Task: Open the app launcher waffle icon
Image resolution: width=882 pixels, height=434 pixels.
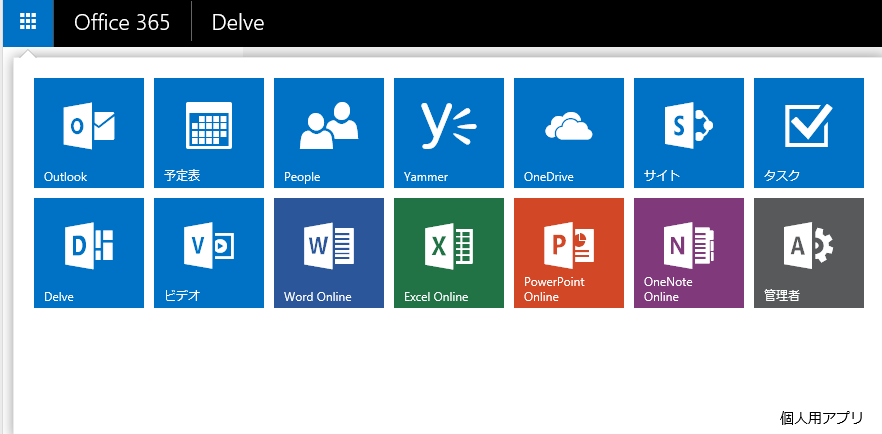Action: click(28, 23)
